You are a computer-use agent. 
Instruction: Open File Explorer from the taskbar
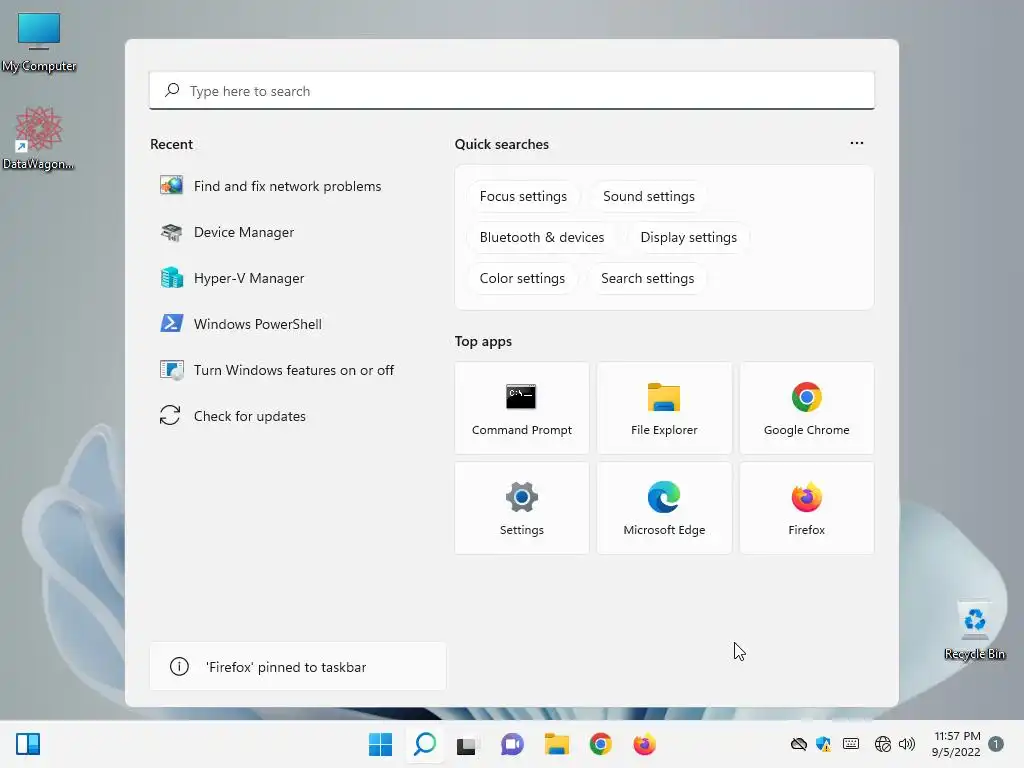pyautogui.click(x=556, y=744)
